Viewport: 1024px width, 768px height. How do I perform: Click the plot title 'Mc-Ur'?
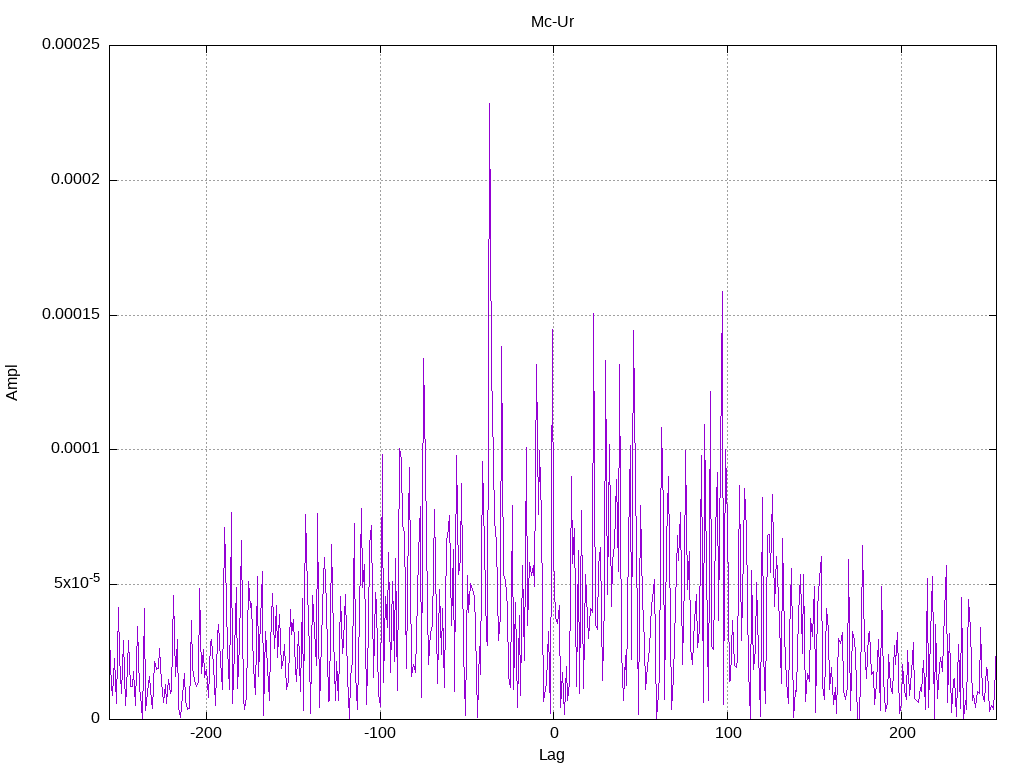[552, 22]
